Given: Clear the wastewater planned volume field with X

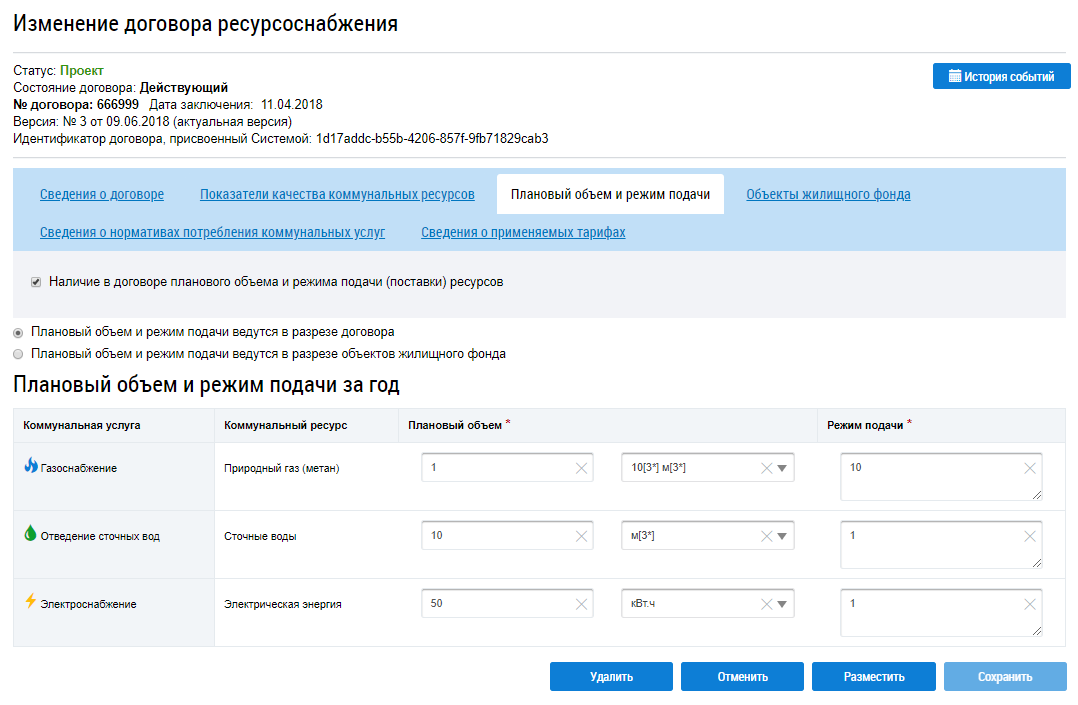Looking at the screenshot, I should (x=581, y=536).
